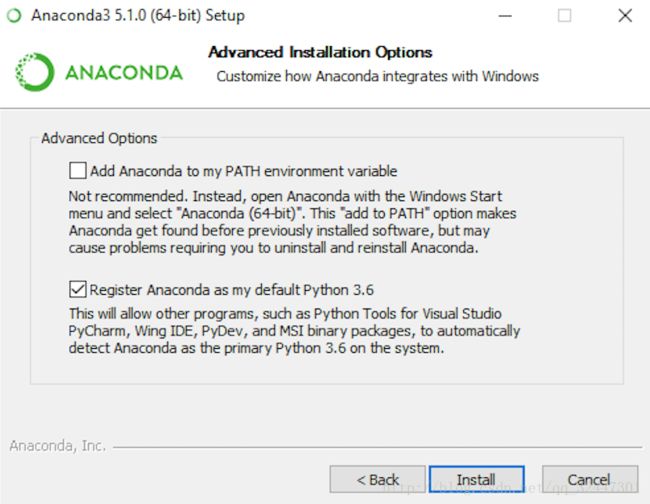Click the 'Advanced Installation Options' heading
The width and height of the screenshot is (650, 504).
[x=320, y=52]
